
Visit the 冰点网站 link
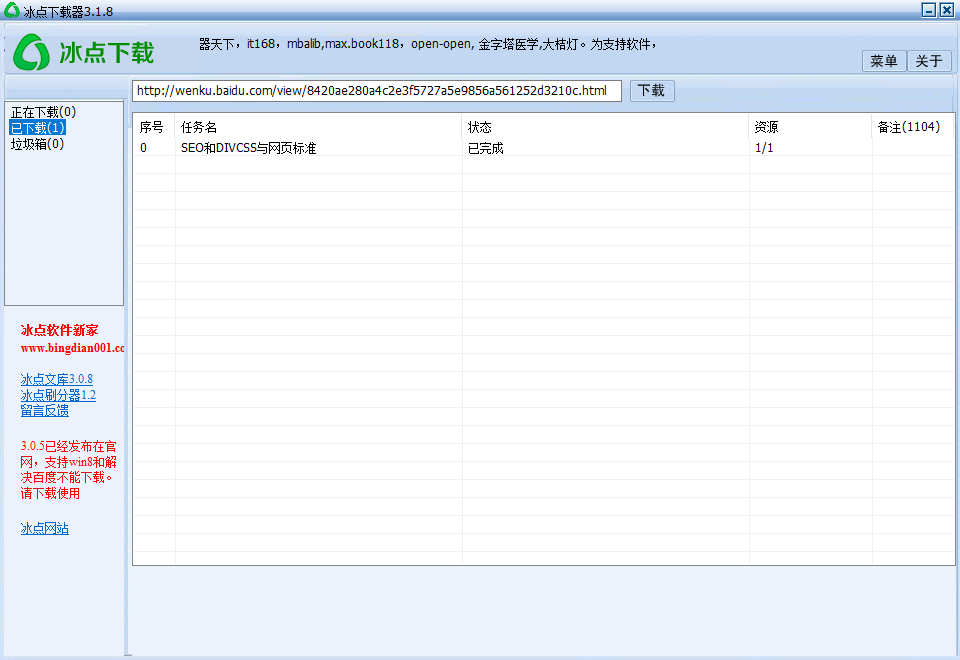pyautogui.click(x=44, y=528)
